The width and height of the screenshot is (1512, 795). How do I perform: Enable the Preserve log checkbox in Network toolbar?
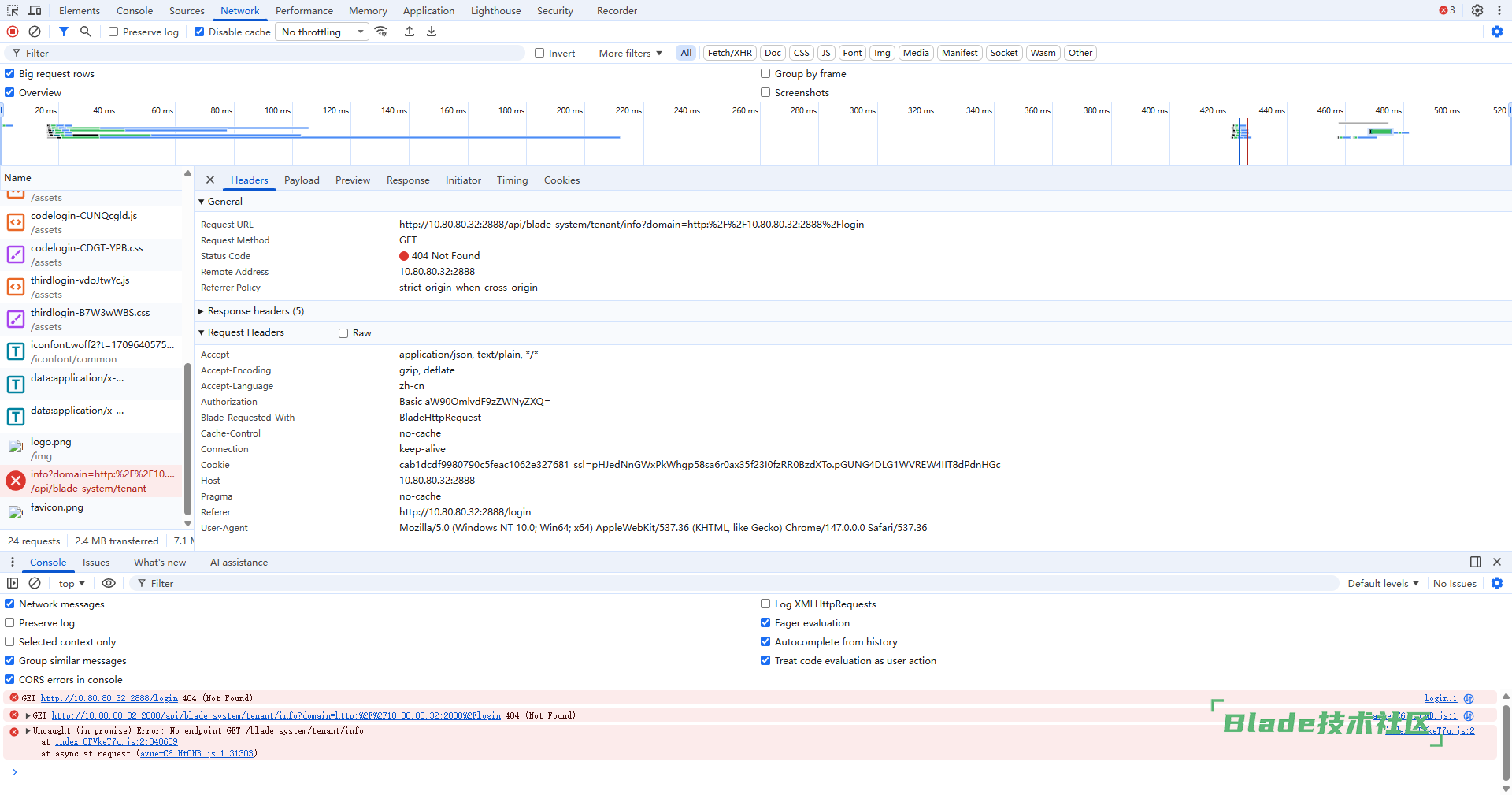pos(113,32)
